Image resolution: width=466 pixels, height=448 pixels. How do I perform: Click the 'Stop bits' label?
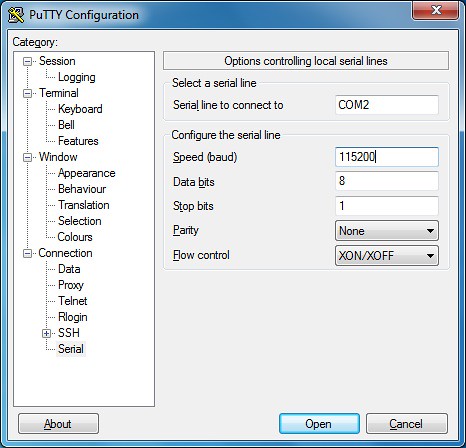(x=193, y=206)
